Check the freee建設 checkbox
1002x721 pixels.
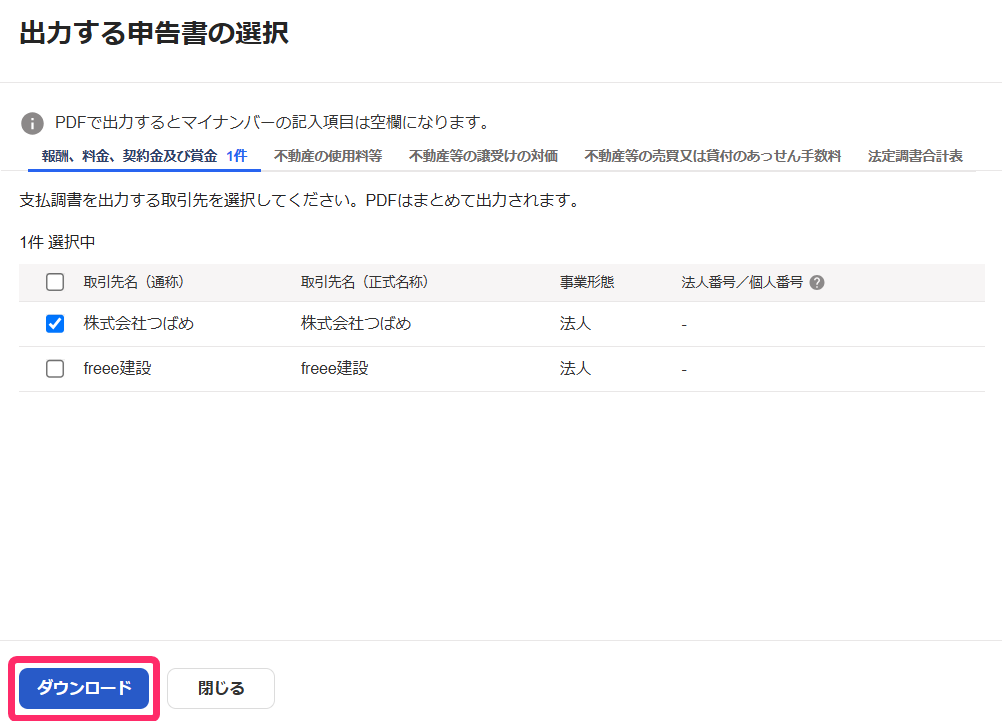(55, 369)
